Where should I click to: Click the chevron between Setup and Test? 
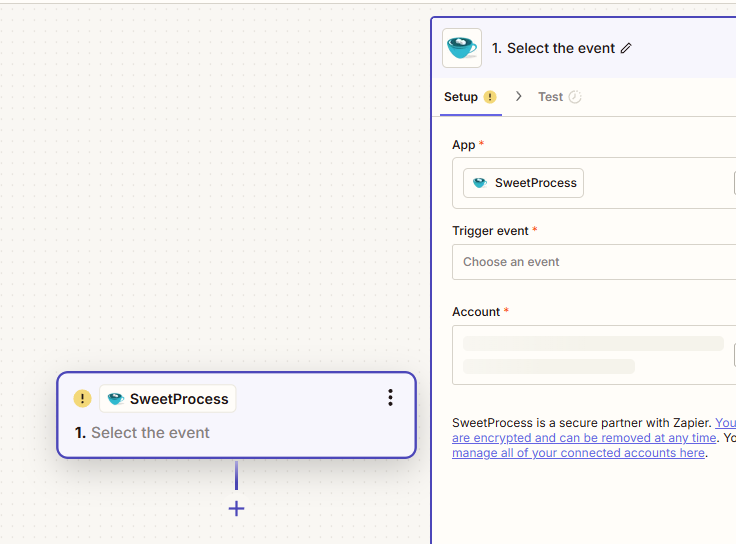click(518, 97)
